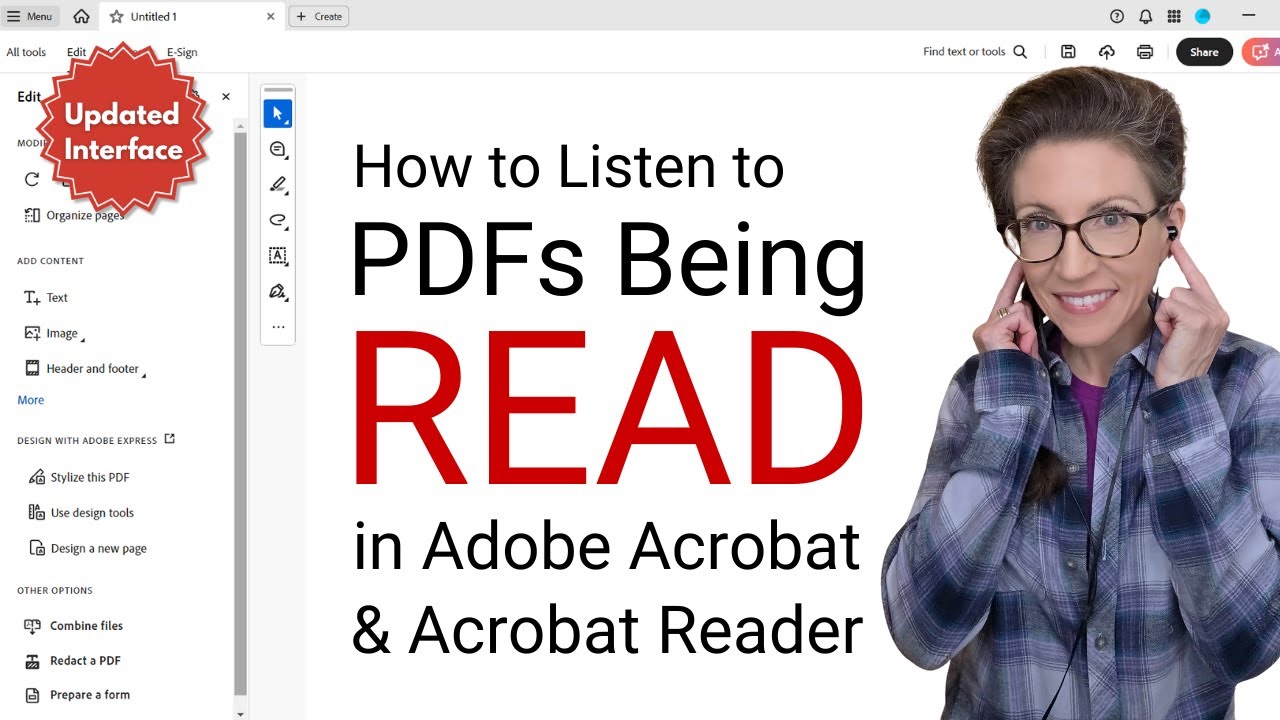Click the Edit panel scroll up arrow
This screenshot has height=720, width=1280.
pyautogui.click(x=240, y=124)
